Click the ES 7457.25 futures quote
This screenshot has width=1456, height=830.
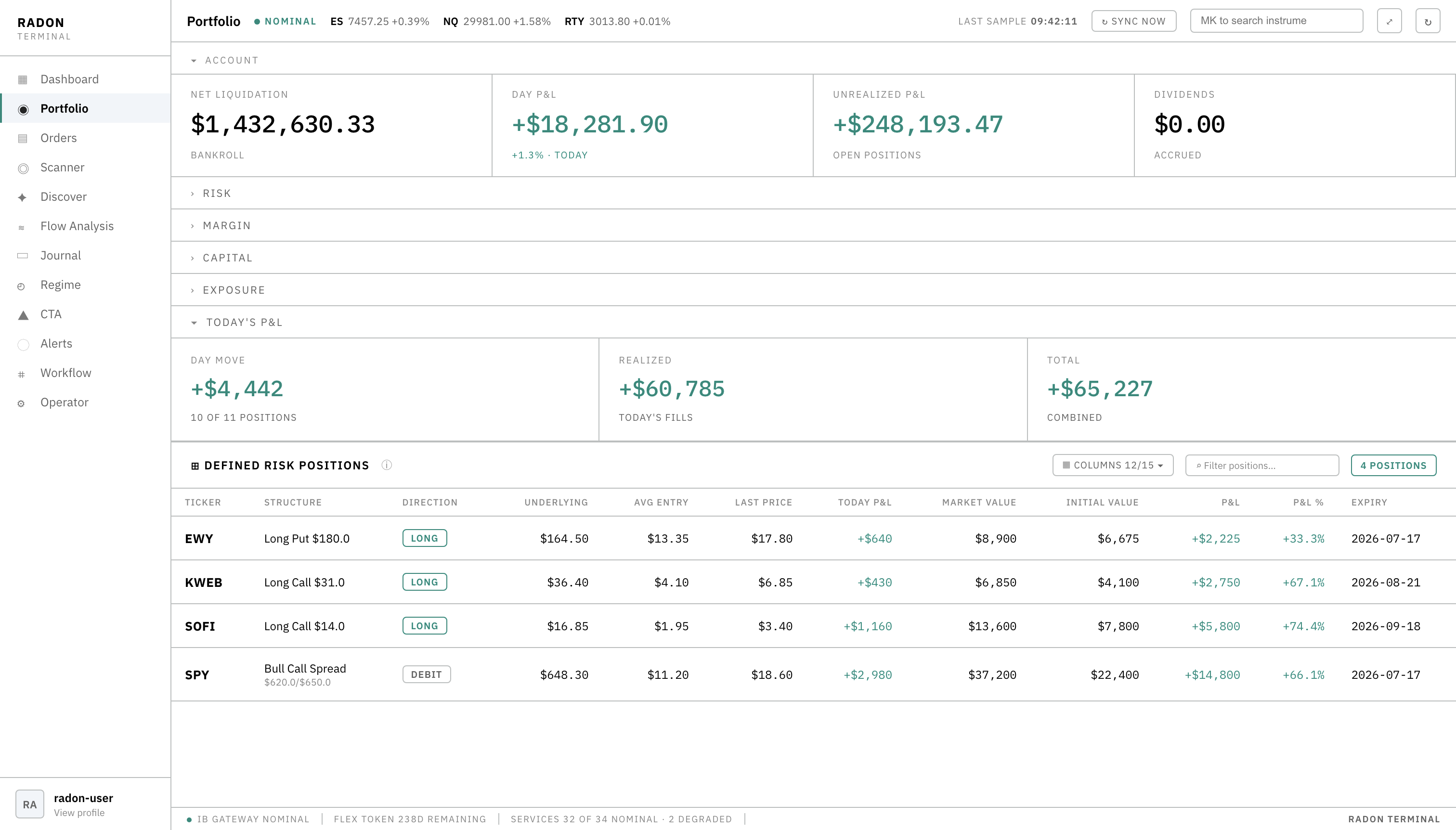pyautogui.click(x=380, y=22)
